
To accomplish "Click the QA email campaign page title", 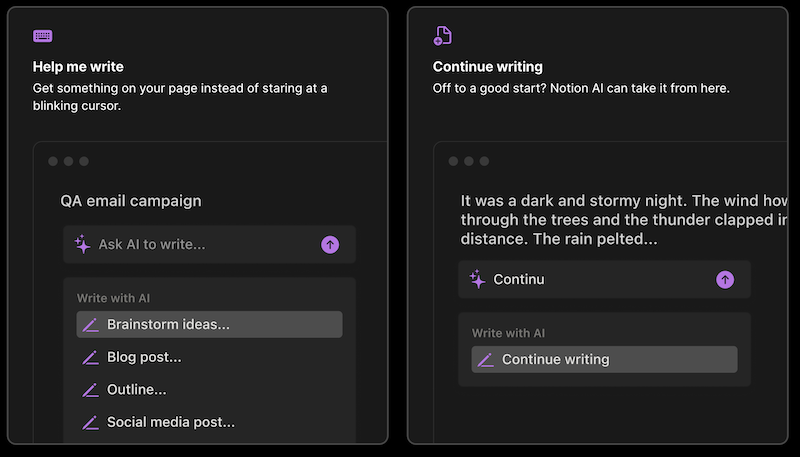I will [x=131, y=201].
